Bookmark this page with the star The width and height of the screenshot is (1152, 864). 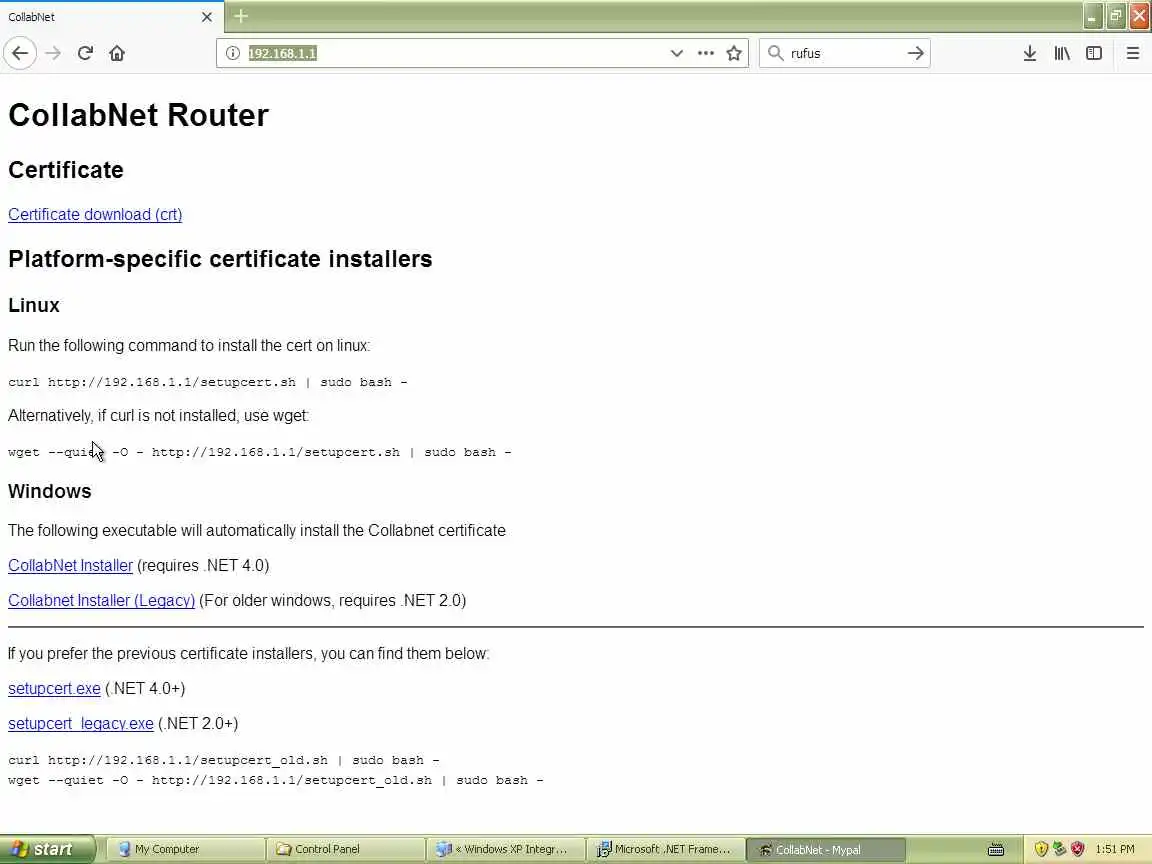pos(733,53)
